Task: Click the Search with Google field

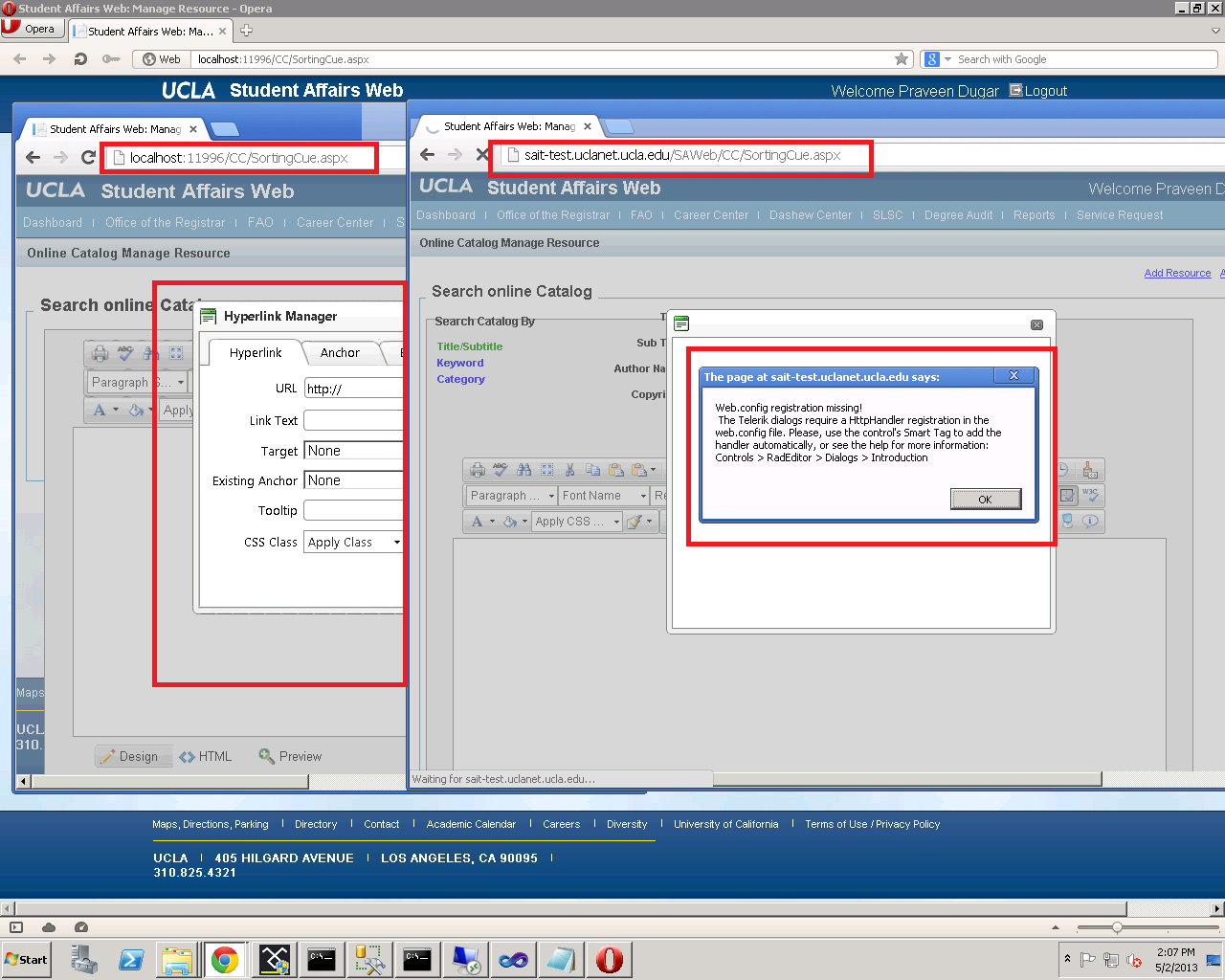Action: click(x=1083, y=59)
